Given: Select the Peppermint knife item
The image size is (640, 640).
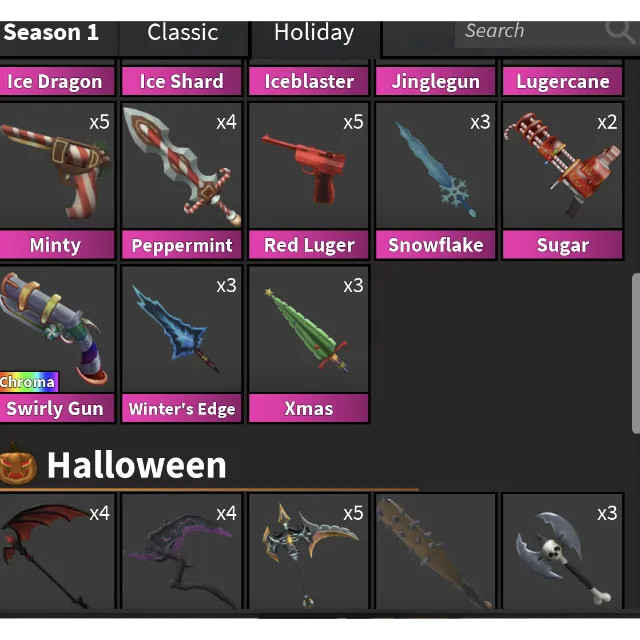Looking at the screenshot, I should point(182,181).
